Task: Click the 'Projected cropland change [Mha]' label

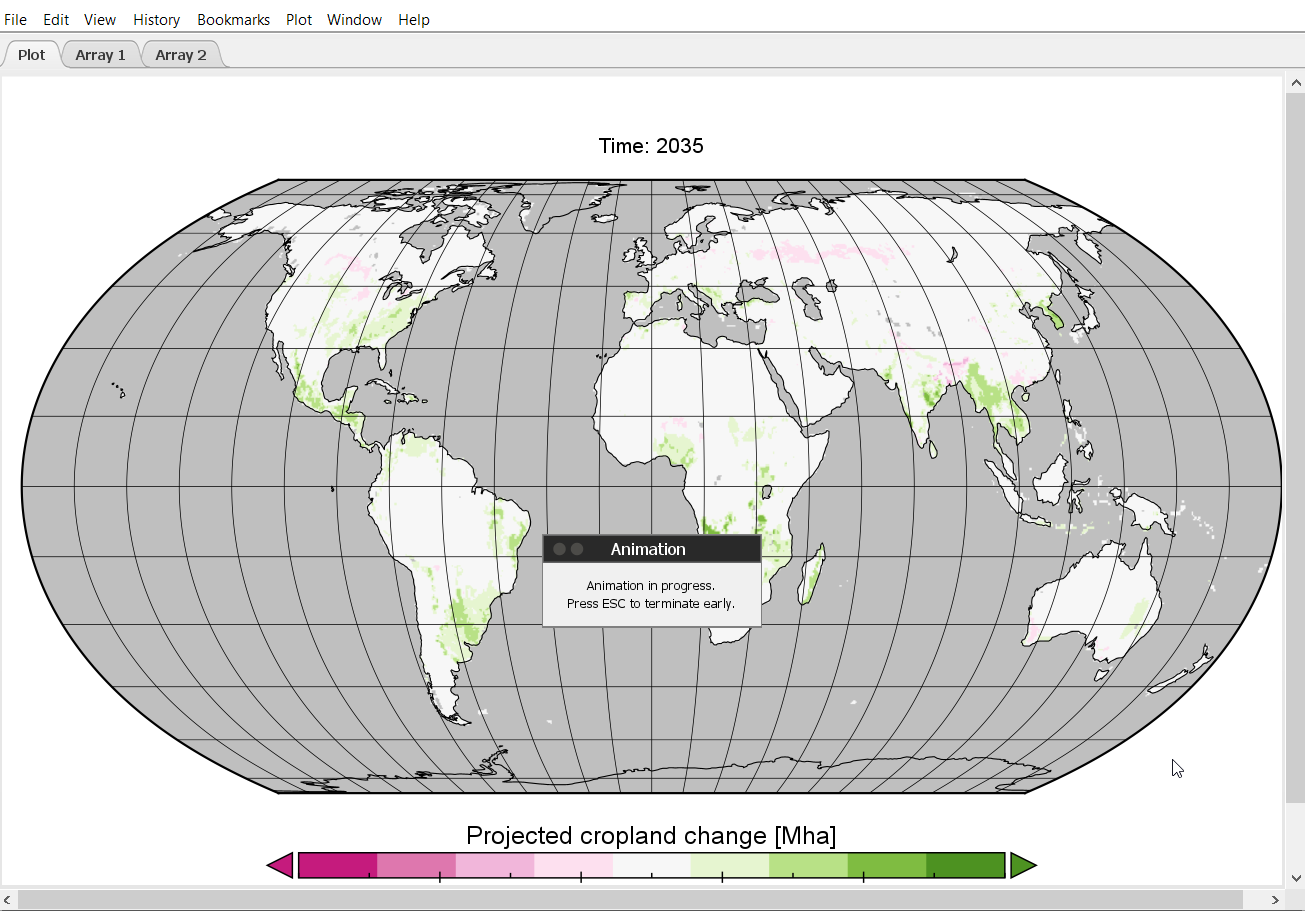Action: coord(651,836)
